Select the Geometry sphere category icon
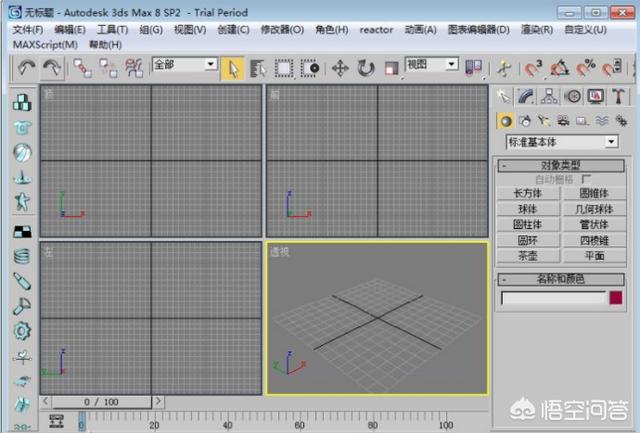Screen dimensions: 640x433 point(506,121)
